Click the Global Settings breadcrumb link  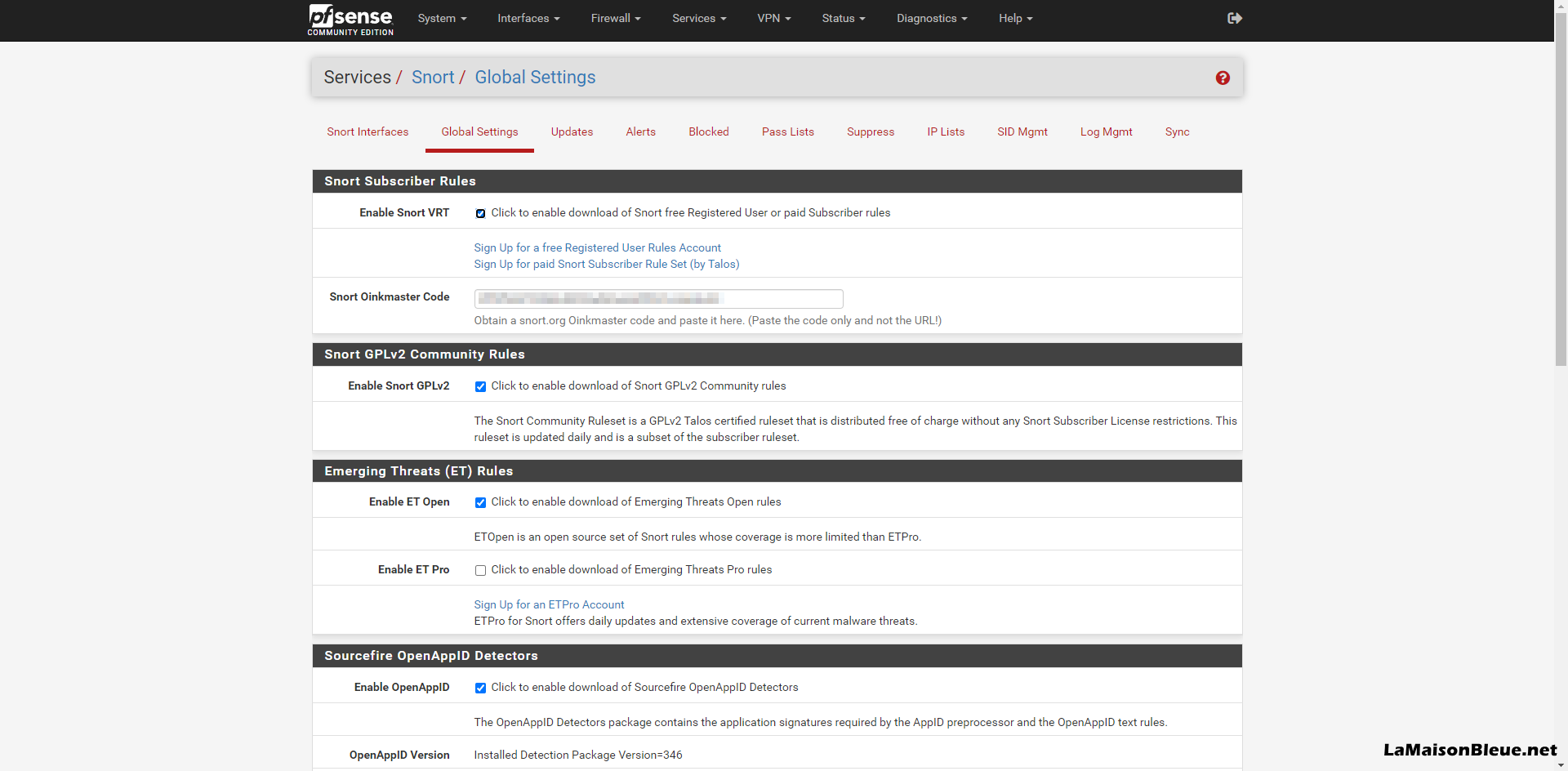535,77
